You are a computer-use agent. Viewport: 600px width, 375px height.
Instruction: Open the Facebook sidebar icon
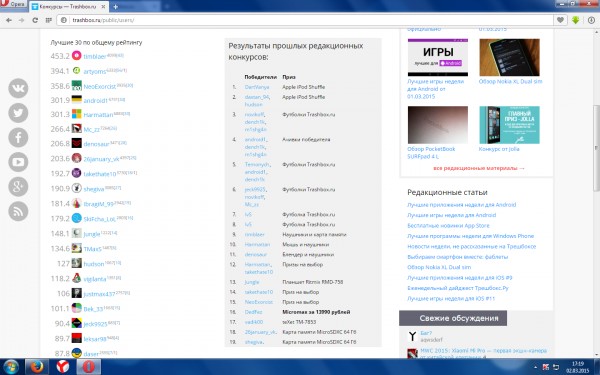(18, 137)
